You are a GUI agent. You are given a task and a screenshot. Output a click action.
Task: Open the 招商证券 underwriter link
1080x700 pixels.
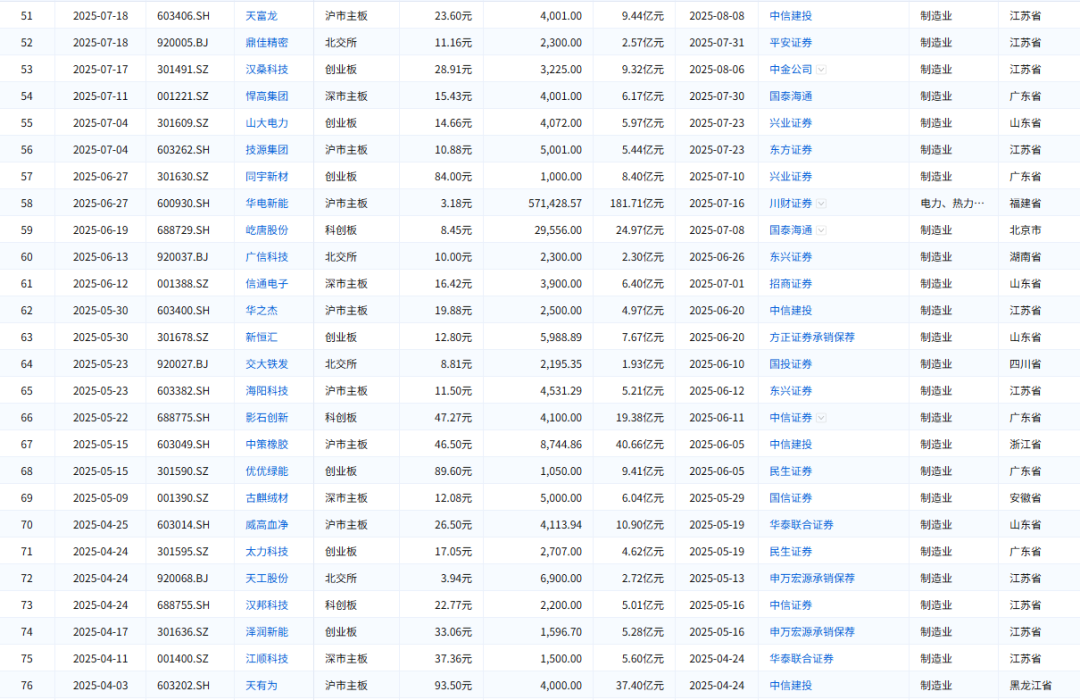[x=790, y=284]
